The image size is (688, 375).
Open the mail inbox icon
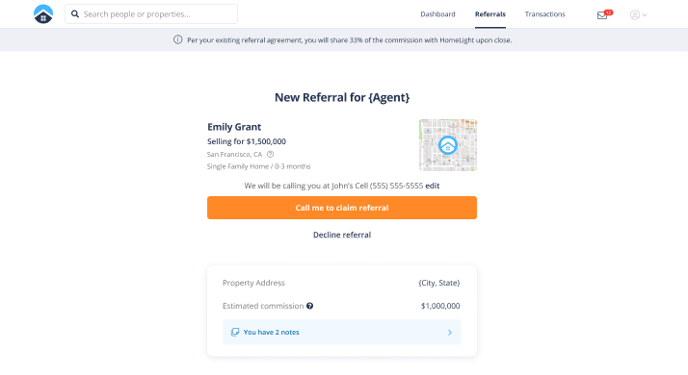(602, 15)
